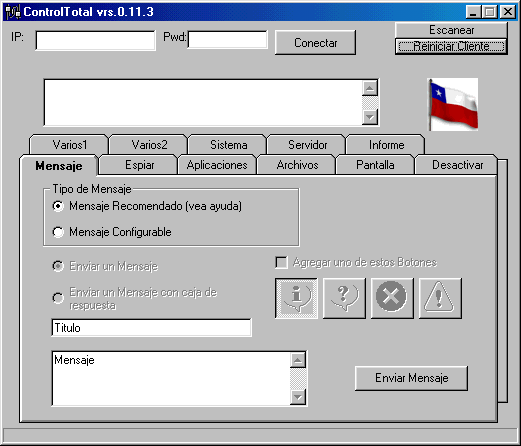Open the Archivos tab

297,165
